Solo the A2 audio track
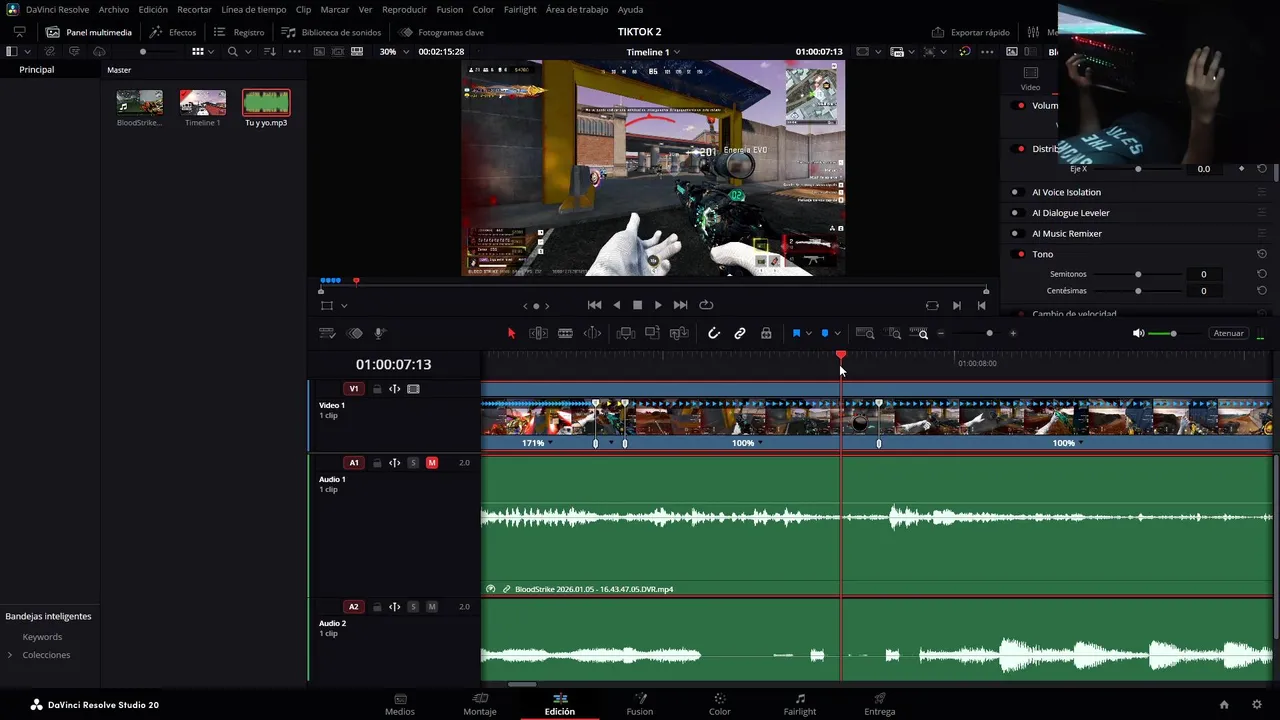The width and height of the screenshot is (1280, 720). click(x=413, y=607)
